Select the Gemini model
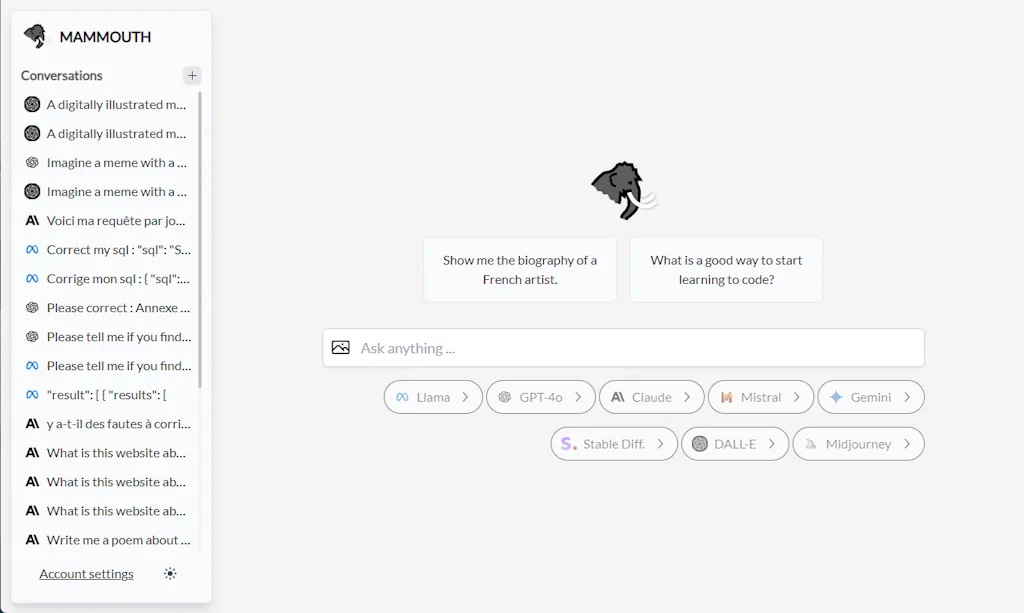This screenshot has height=613, width=1024. (864, 397)
